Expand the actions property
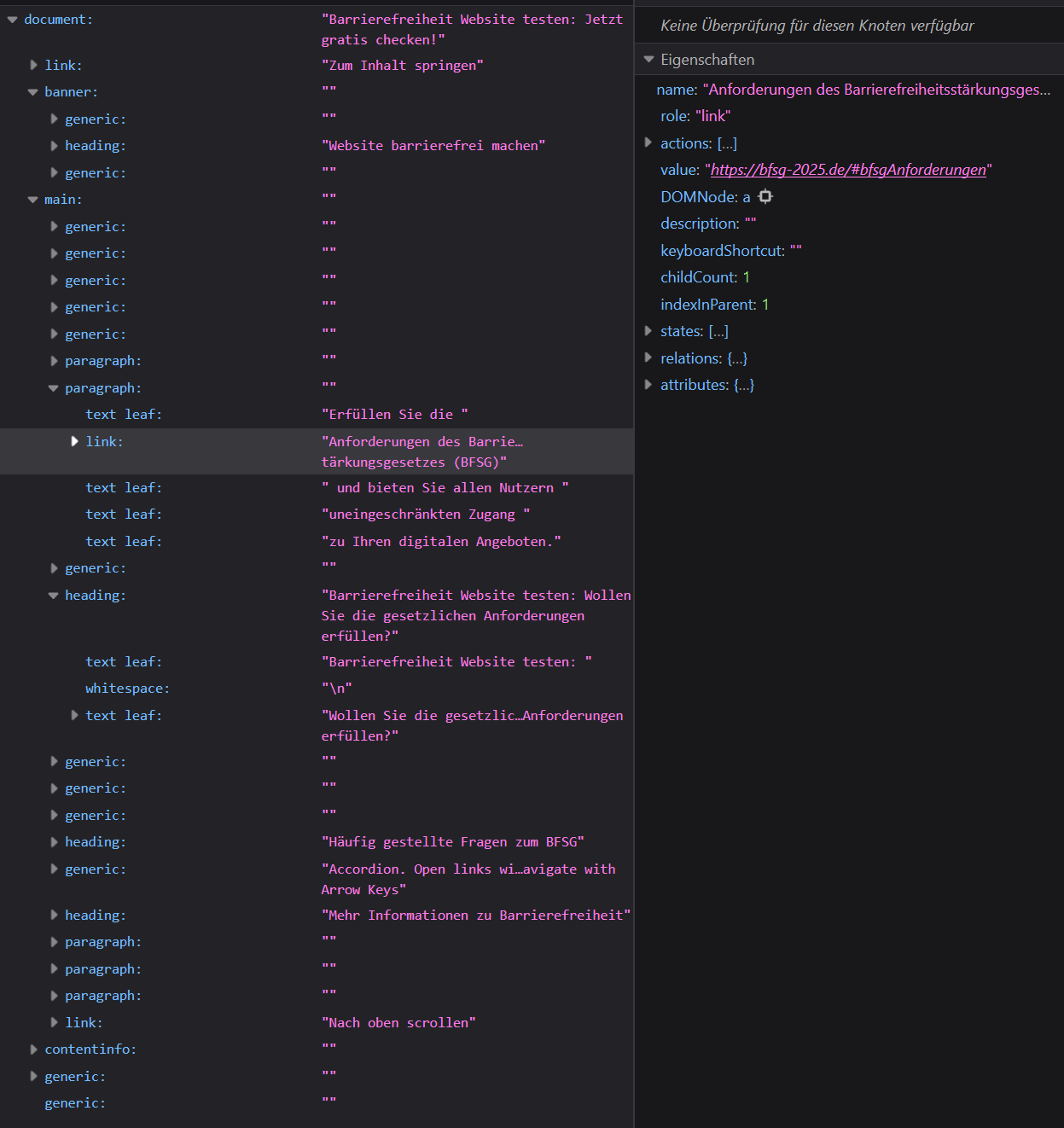 pos(648,142)
